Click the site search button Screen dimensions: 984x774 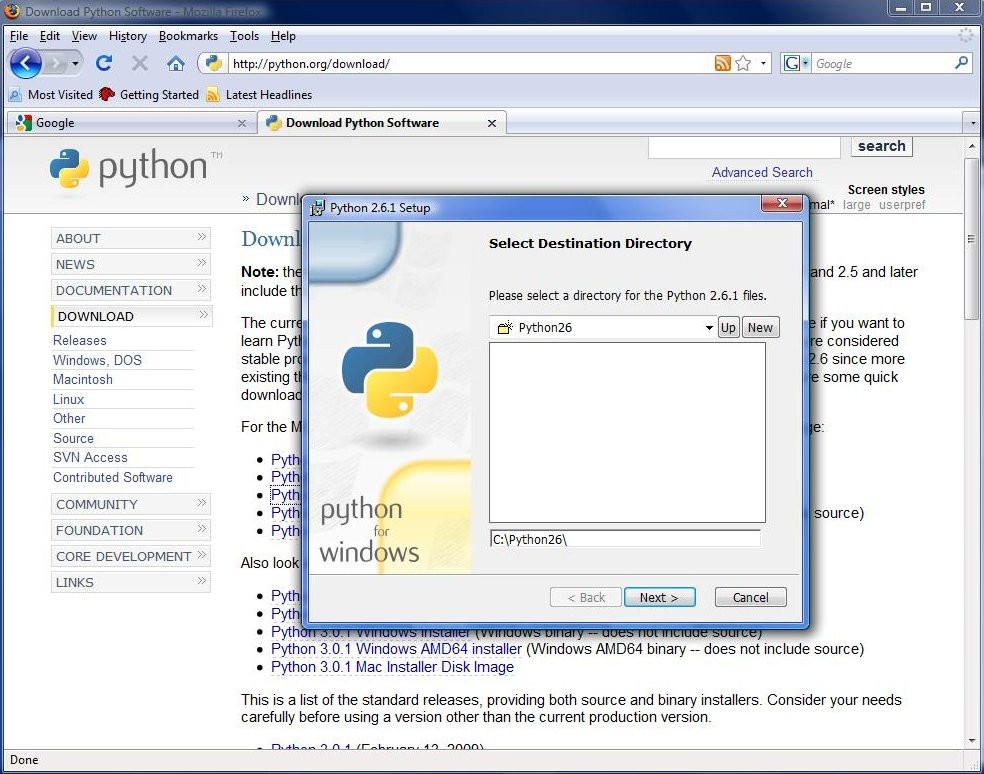point(882,146)
